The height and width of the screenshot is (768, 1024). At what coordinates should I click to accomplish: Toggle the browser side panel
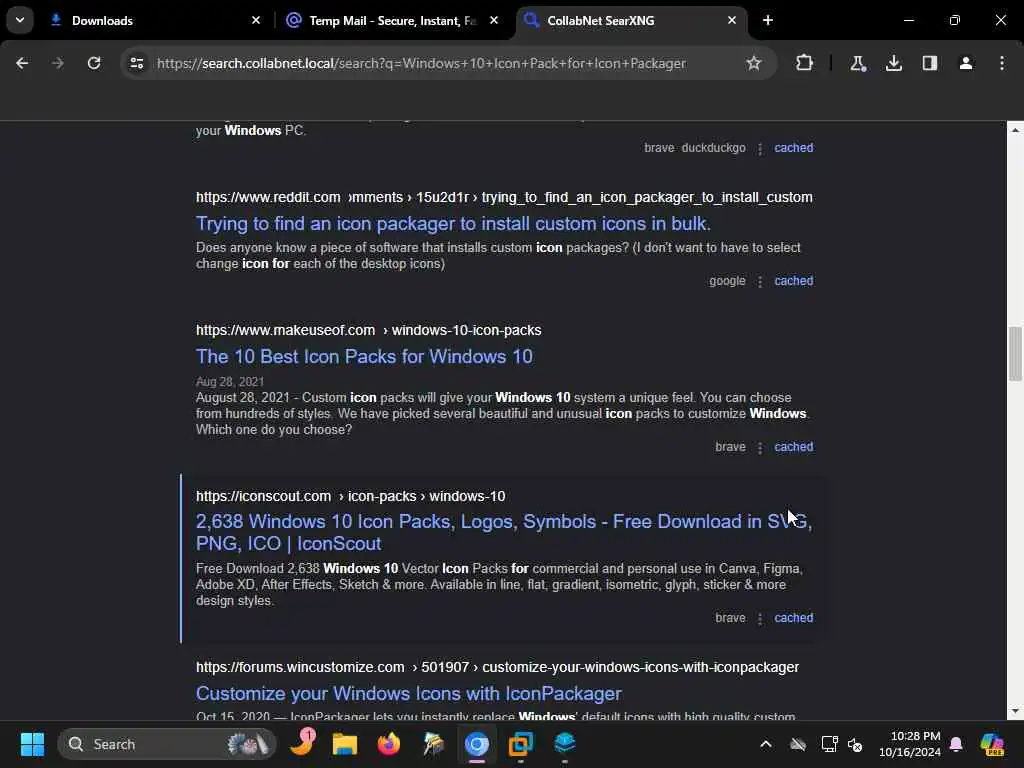[x=930, y=63]
